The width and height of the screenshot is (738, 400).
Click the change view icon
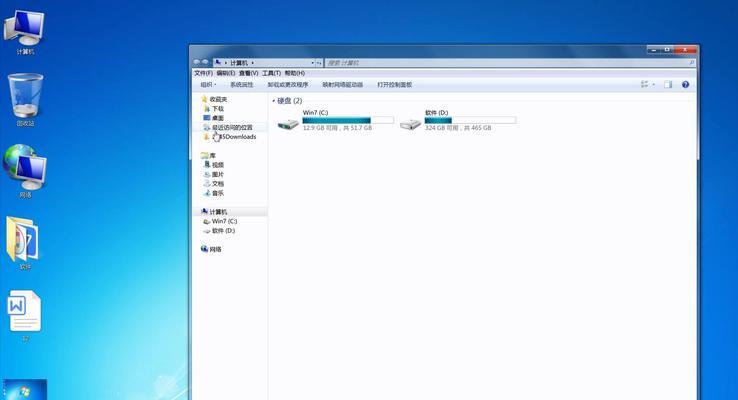point(644,84)
